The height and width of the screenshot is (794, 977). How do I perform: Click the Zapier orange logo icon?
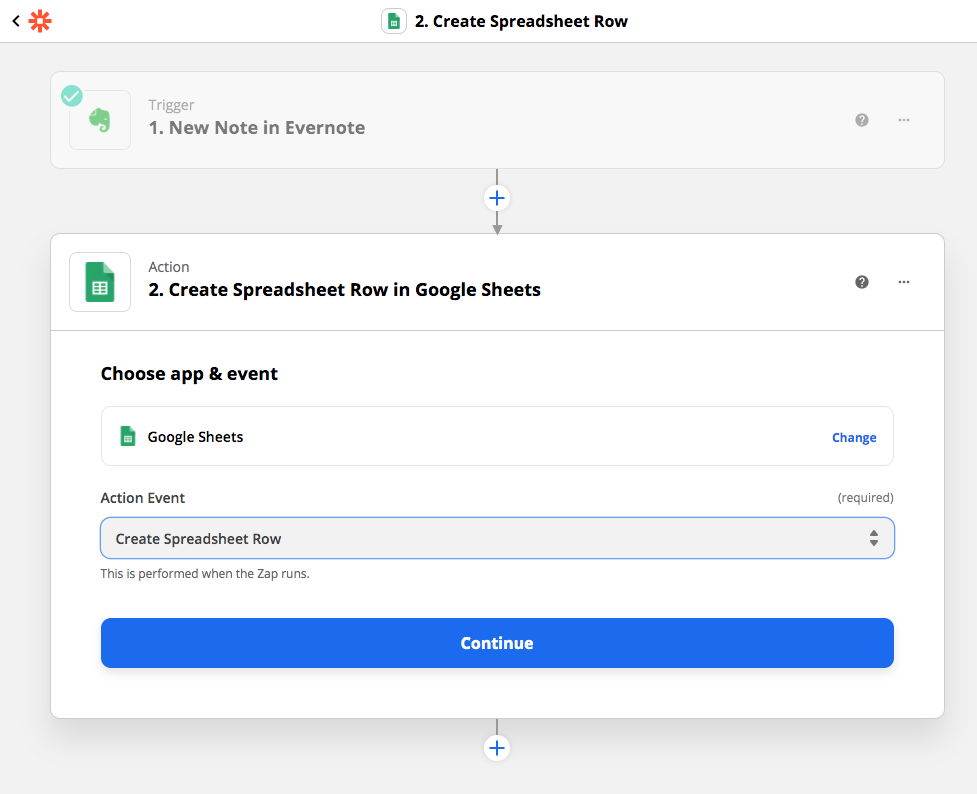coord(40,21)
